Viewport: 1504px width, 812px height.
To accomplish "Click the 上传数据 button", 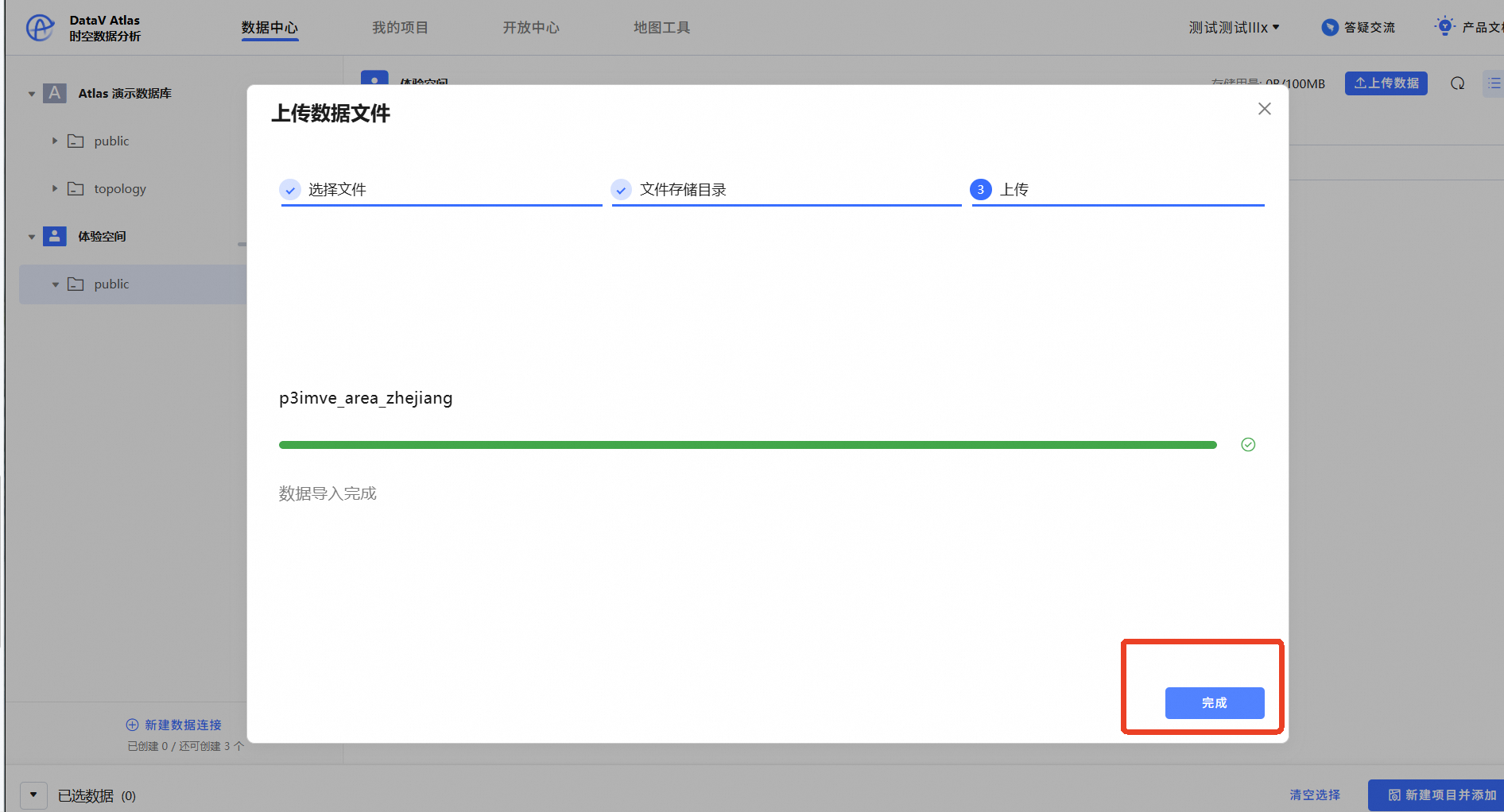I will [x=1386, y=83].
